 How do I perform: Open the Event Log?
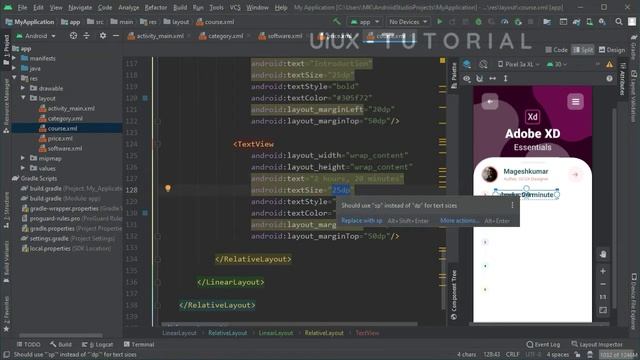[543, 344]
